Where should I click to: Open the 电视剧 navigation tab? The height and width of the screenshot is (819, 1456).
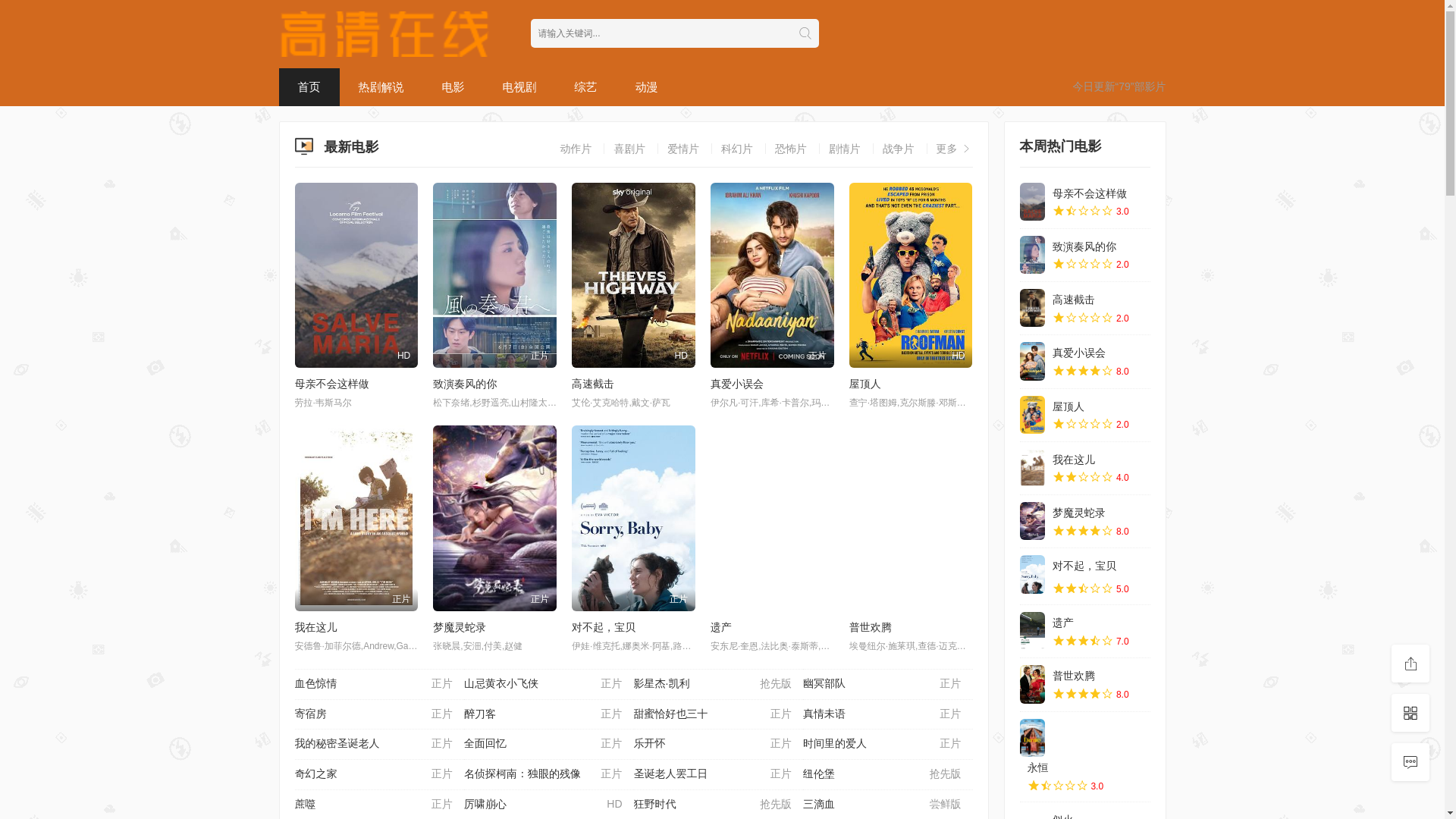[x=519, y=87]
